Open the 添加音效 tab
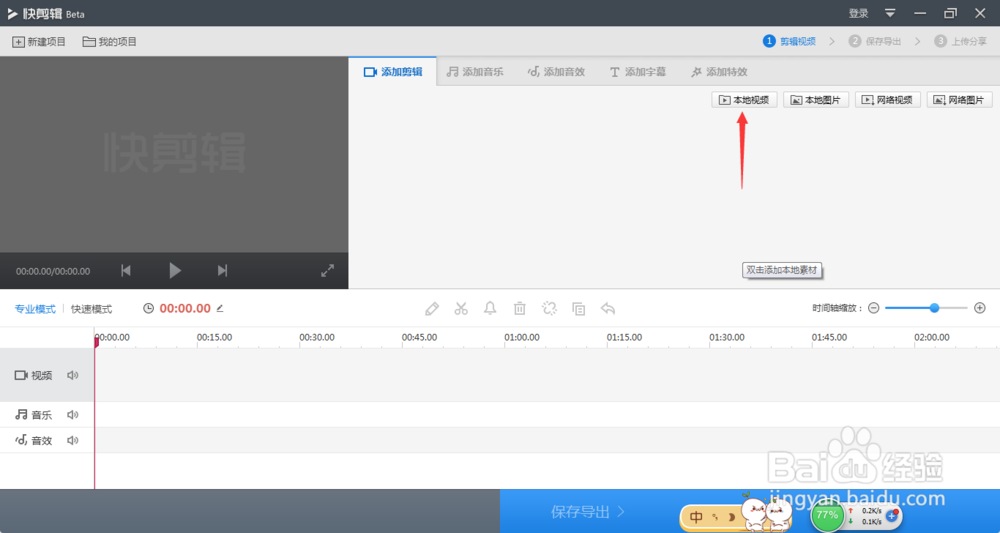This screenshot has height=533, width=1000. pyautogui.click(x=556, y=72)
